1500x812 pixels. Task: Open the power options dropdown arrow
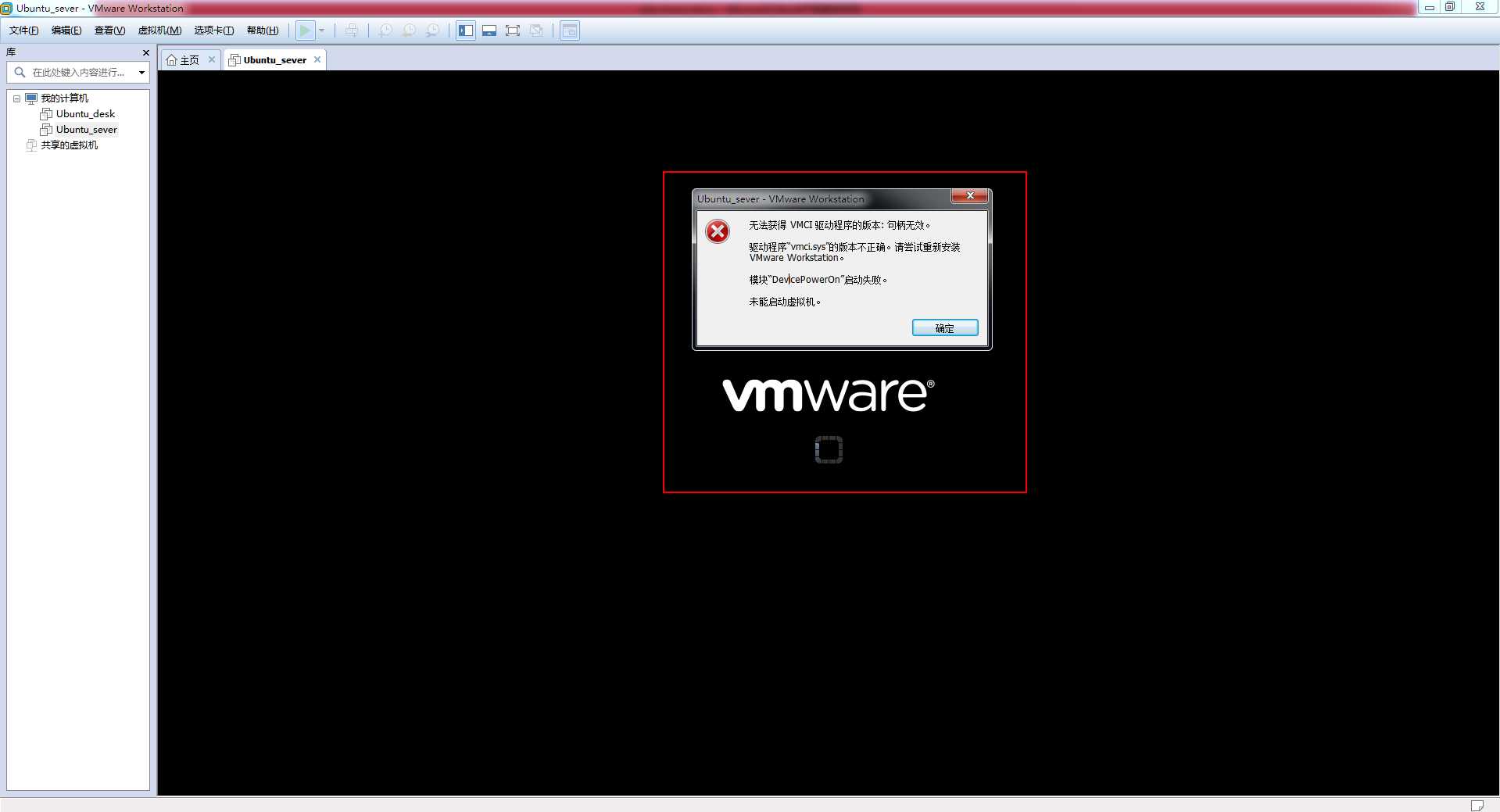pos(321,30)
